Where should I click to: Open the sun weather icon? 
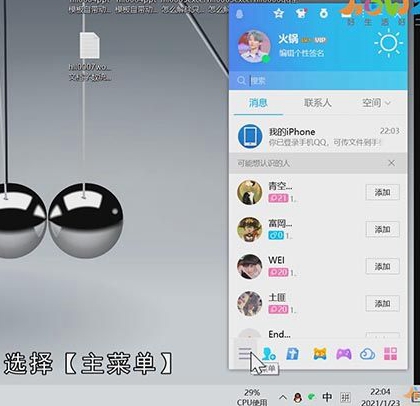point(389,43)
